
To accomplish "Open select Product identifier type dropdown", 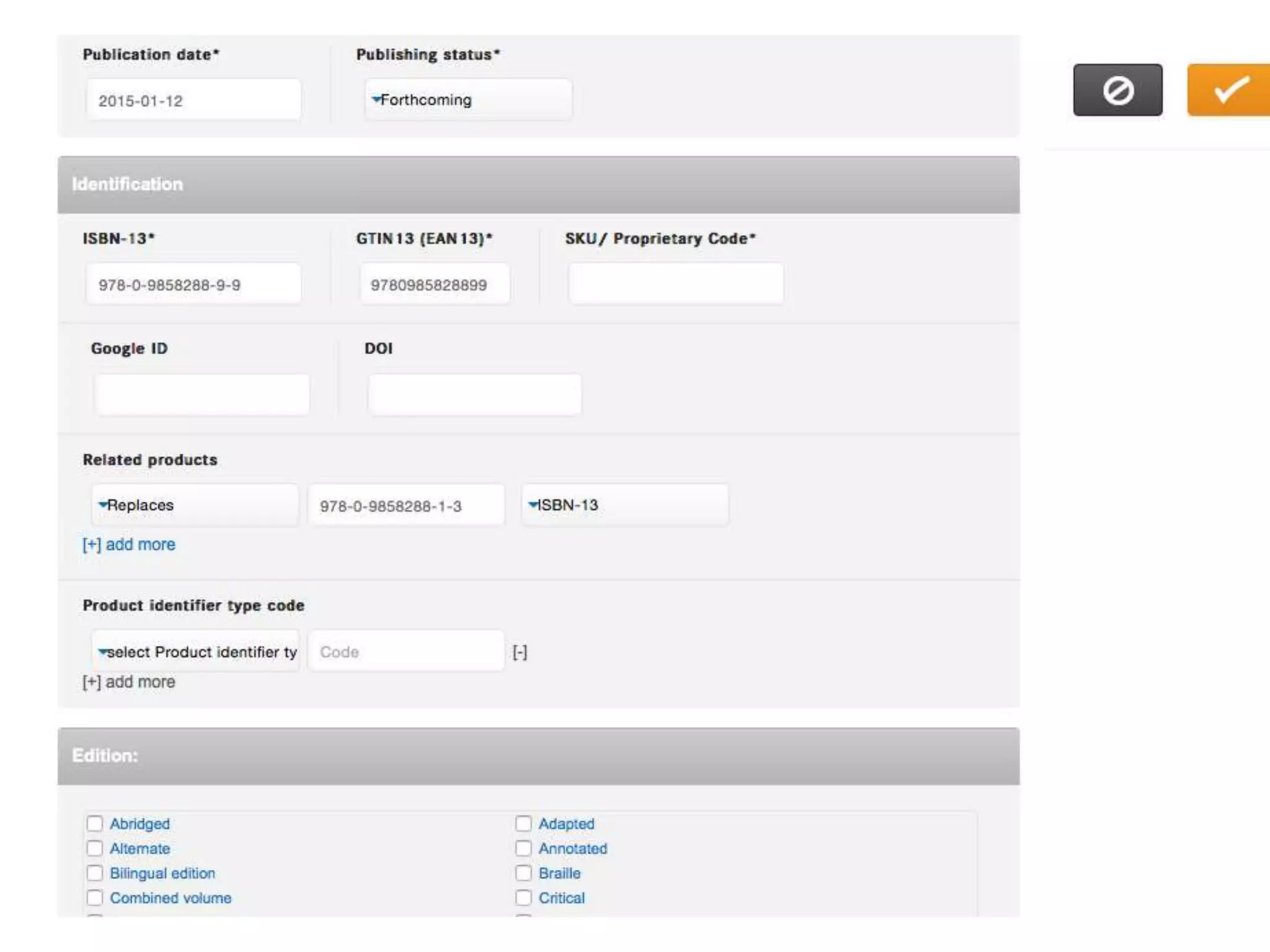I will pos(196,652).
